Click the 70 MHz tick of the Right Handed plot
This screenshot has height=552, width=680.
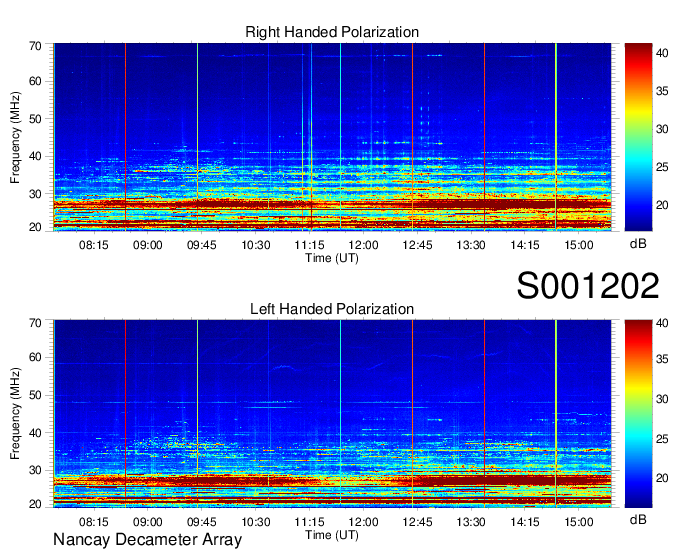(x=35, y=46)
